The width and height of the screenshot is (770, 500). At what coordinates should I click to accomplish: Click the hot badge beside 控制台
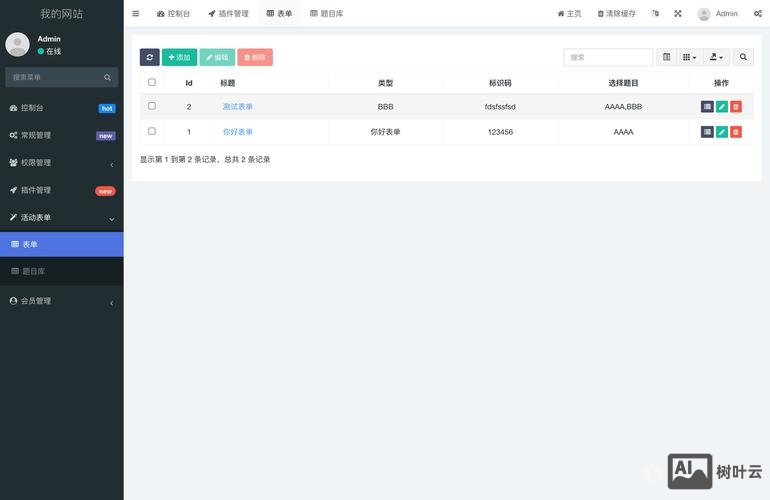point(107,109)
